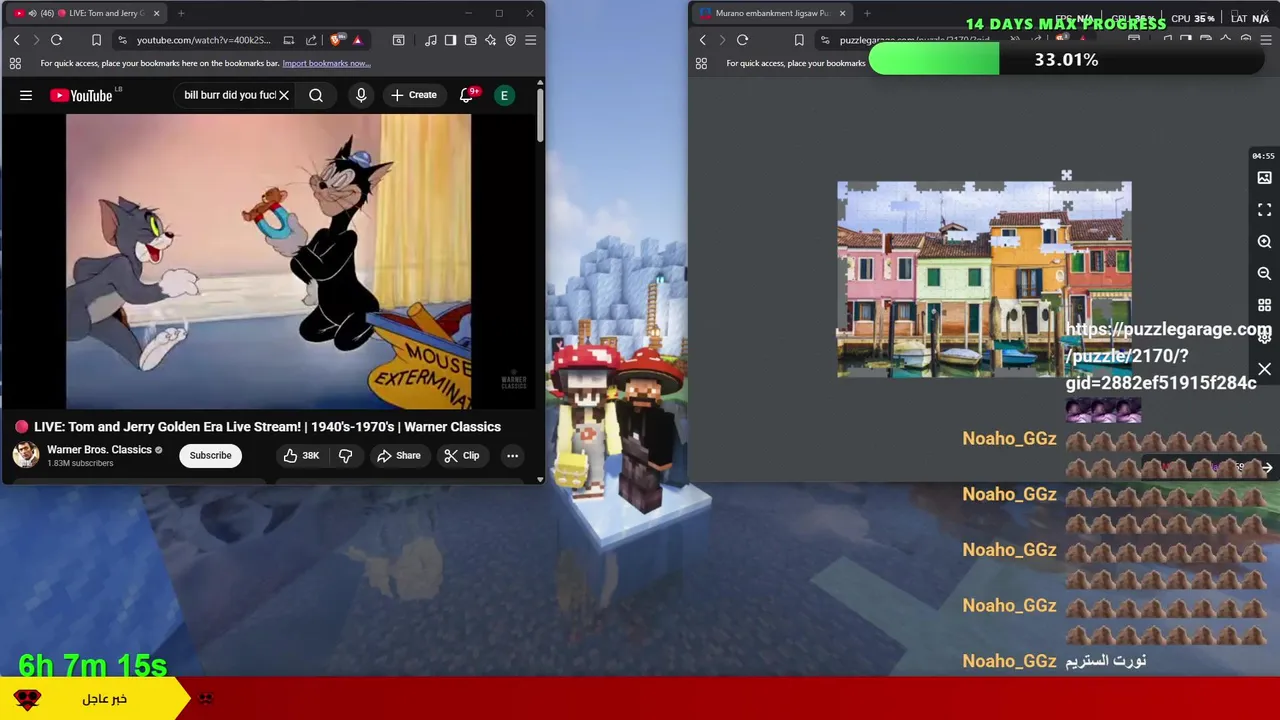Open YouTube notifications bell
The image size is (1280, 720).
[x=467, y=95]
